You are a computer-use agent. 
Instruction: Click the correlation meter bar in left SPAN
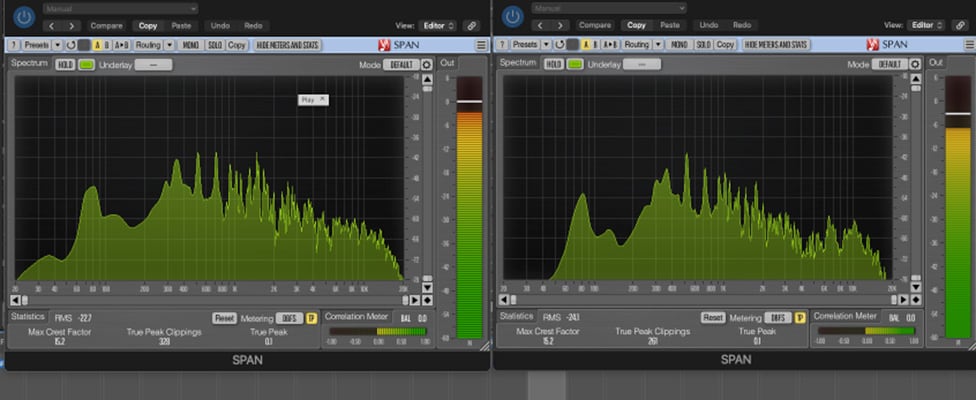(x=378, y=332)
